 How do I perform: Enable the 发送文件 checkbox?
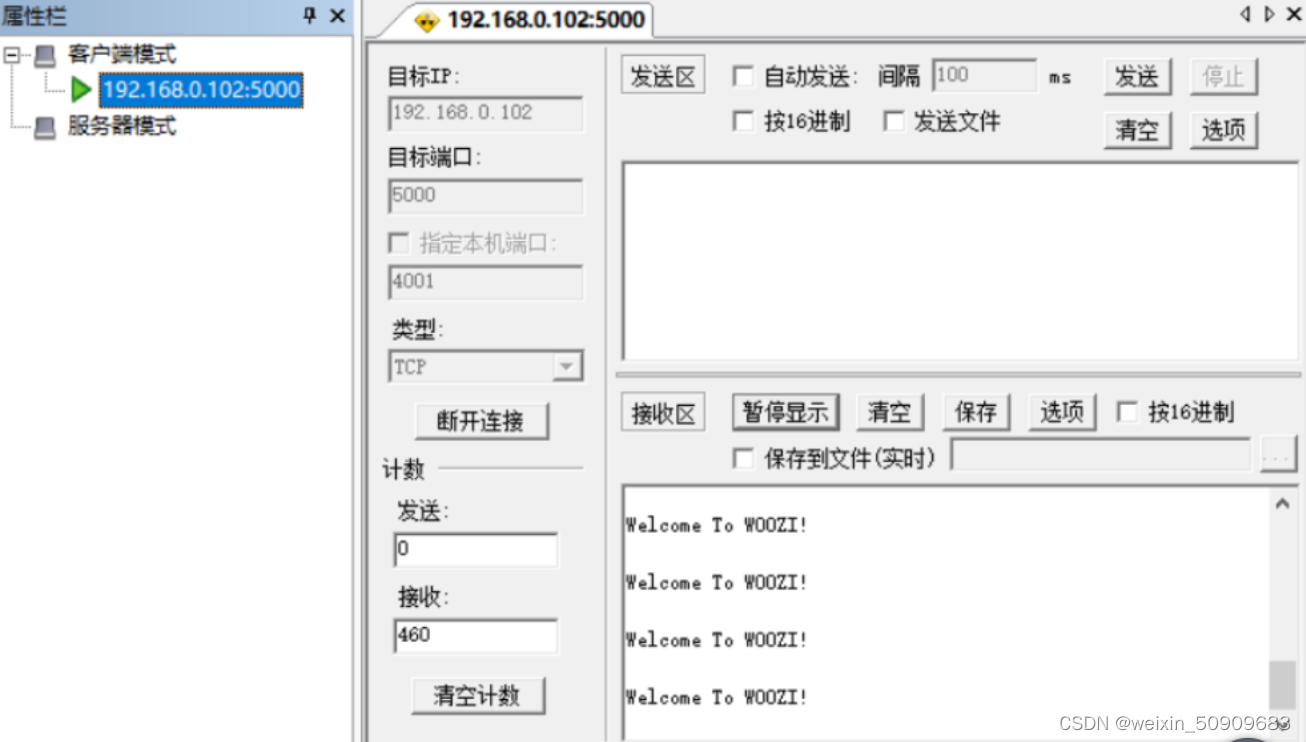(x=893, y=122)
